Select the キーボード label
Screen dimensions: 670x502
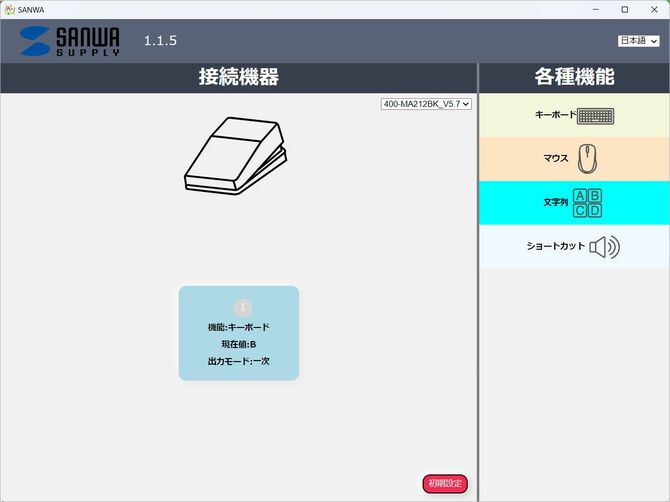[555, 114]
